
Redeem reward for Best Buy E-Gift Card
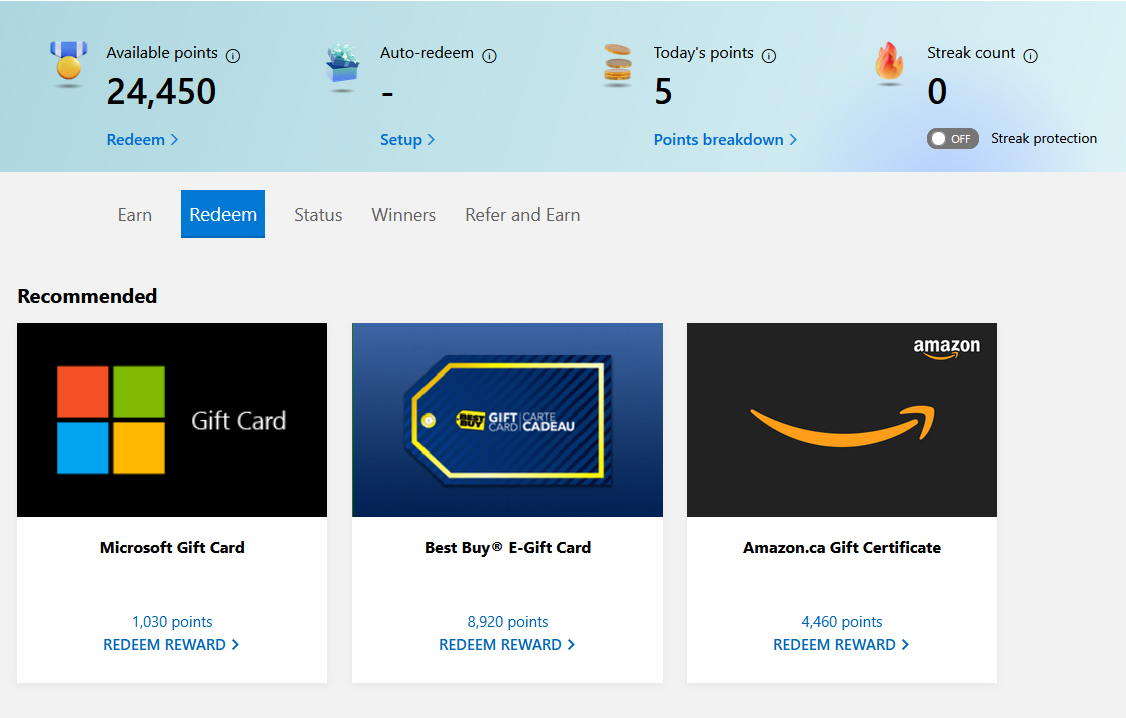pyautogui.click(x=507, y=645)
